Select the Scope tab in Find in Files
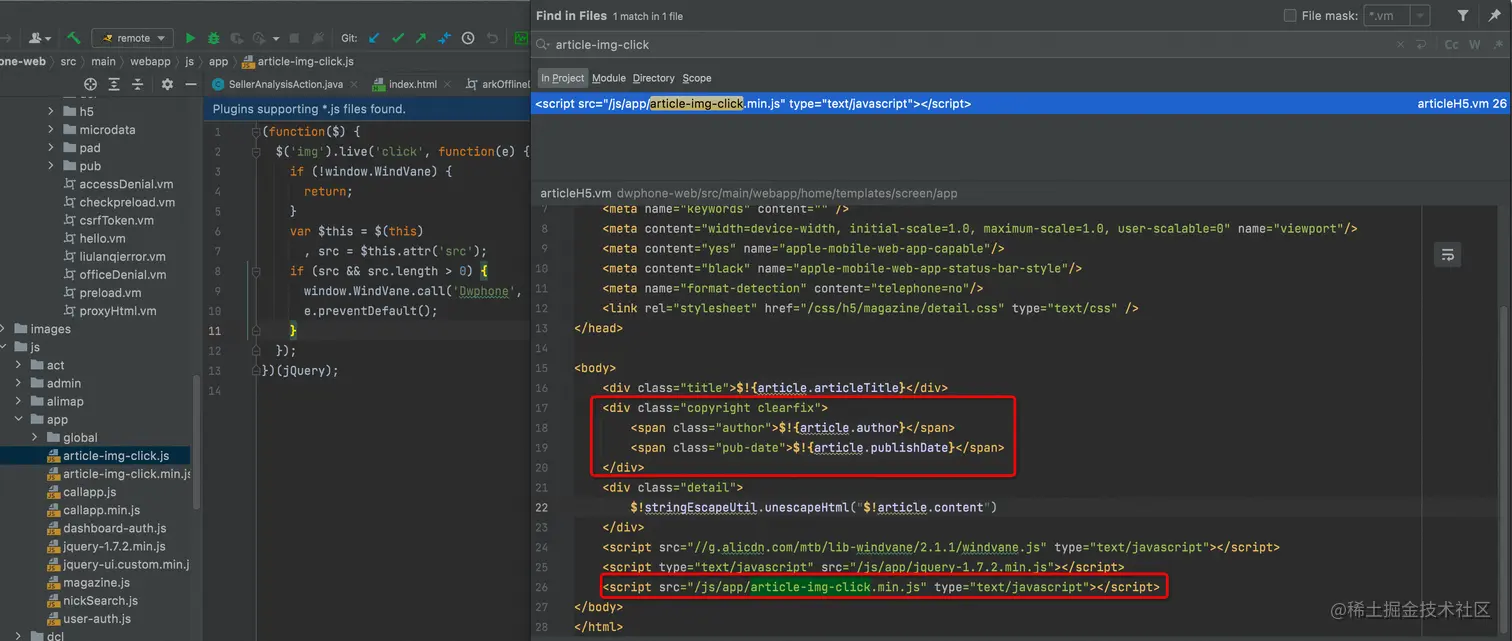This screenshot has width=1512, height=641. [x=697, y=78]
